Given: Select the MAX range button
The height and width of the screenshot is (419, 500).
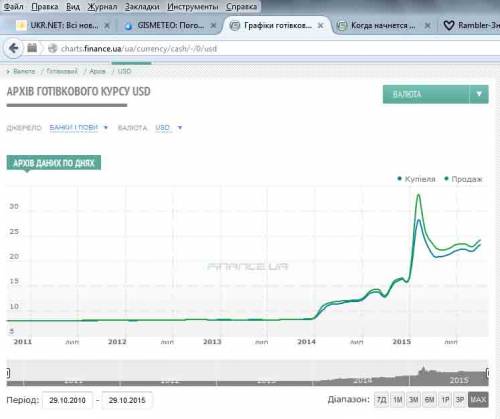Looking at the screenshot, I should click(478, 400).
